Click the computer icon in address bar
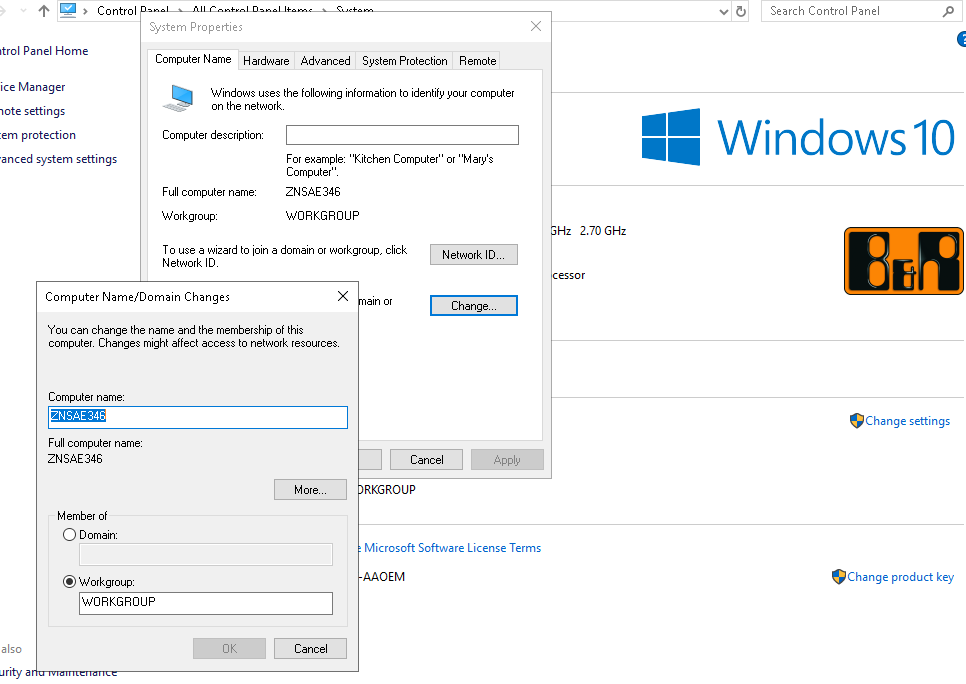The image size is (966, 684). (68, 10)
